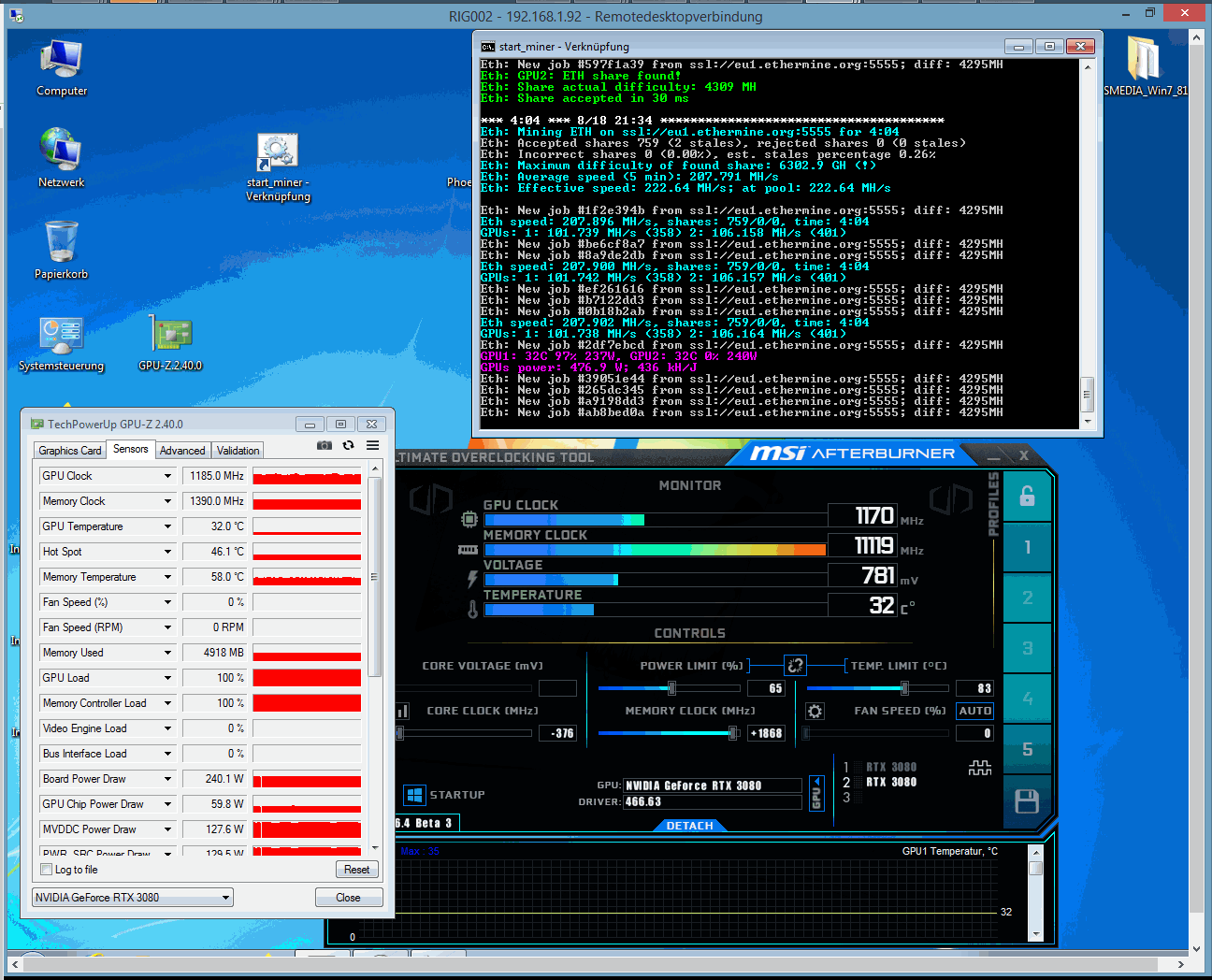The height and width of the screenshot is (980, 1212).
Task: Click the GPU-Z Reset button
Action: pos(356,870)
